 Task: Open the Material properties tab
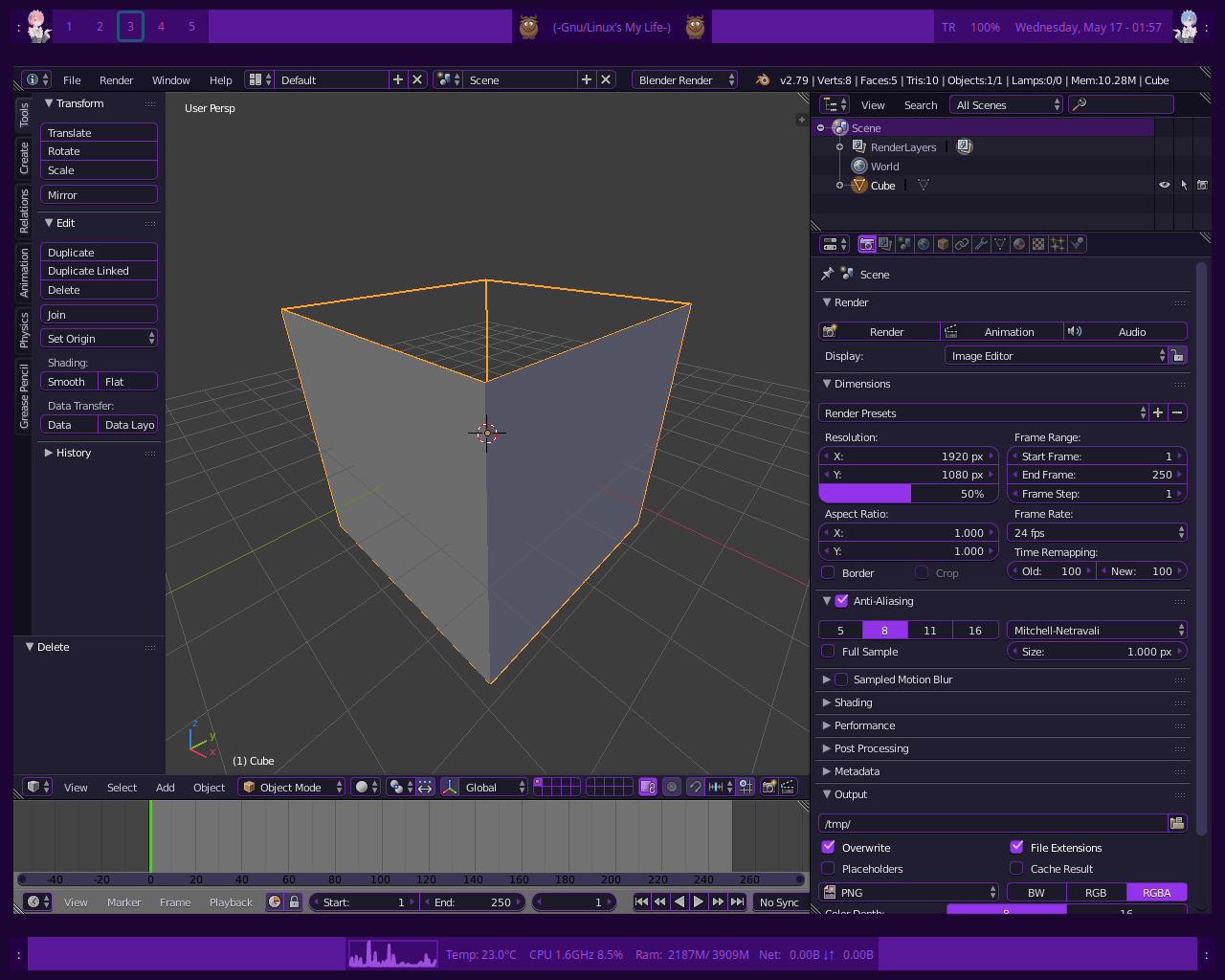[x=1018, y=244]
